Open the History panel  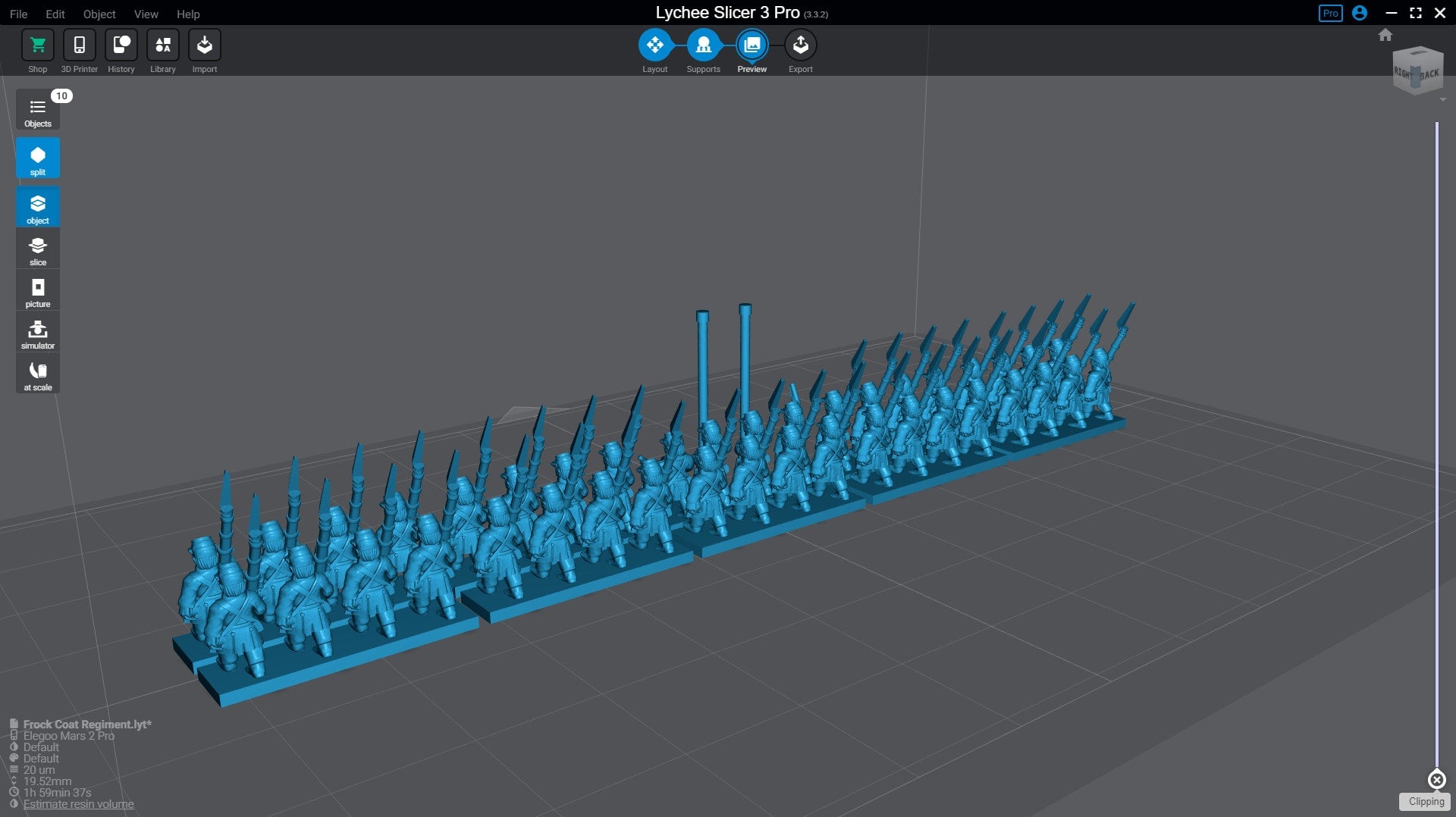121,46
